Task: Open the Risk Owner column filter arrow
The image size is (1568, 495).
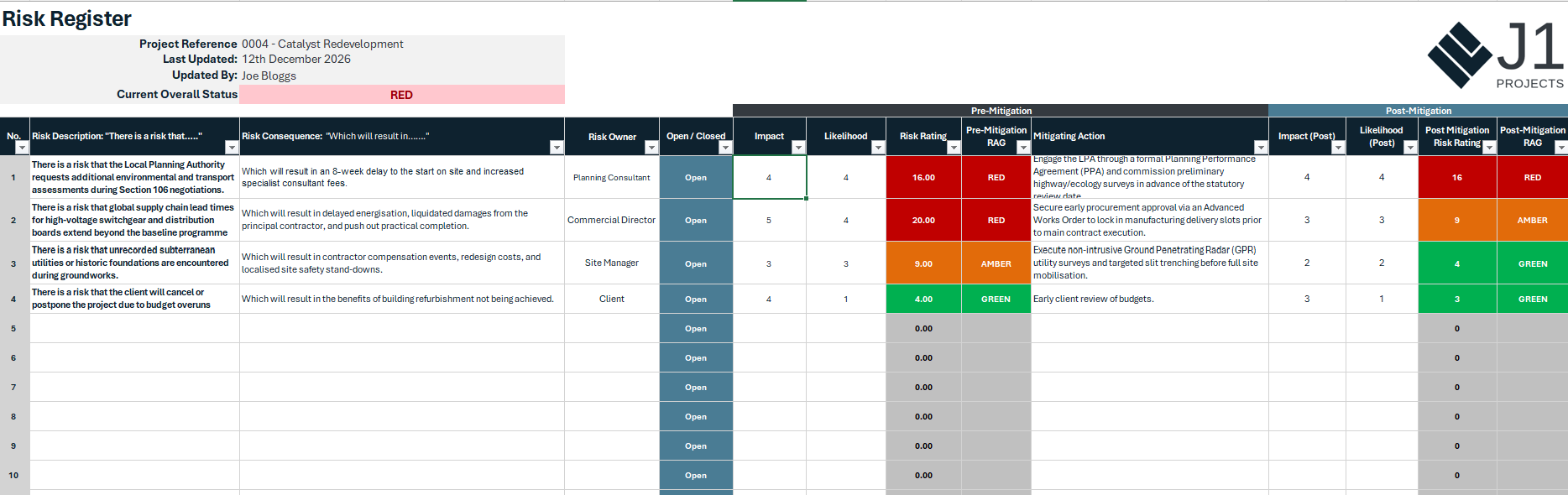Action: [x=651, y=148]
